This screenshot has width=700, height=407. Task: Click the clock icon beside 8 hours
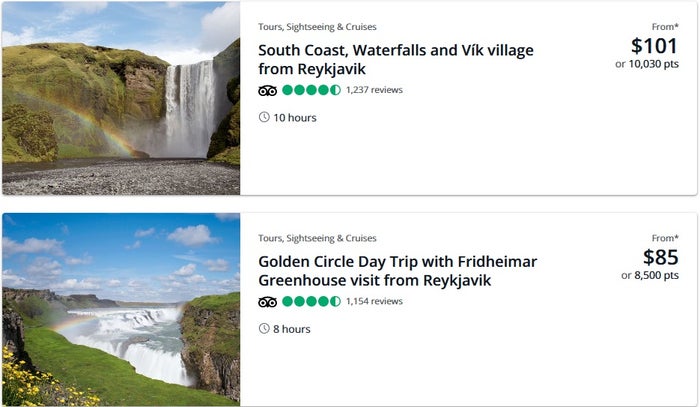point(264,328)
